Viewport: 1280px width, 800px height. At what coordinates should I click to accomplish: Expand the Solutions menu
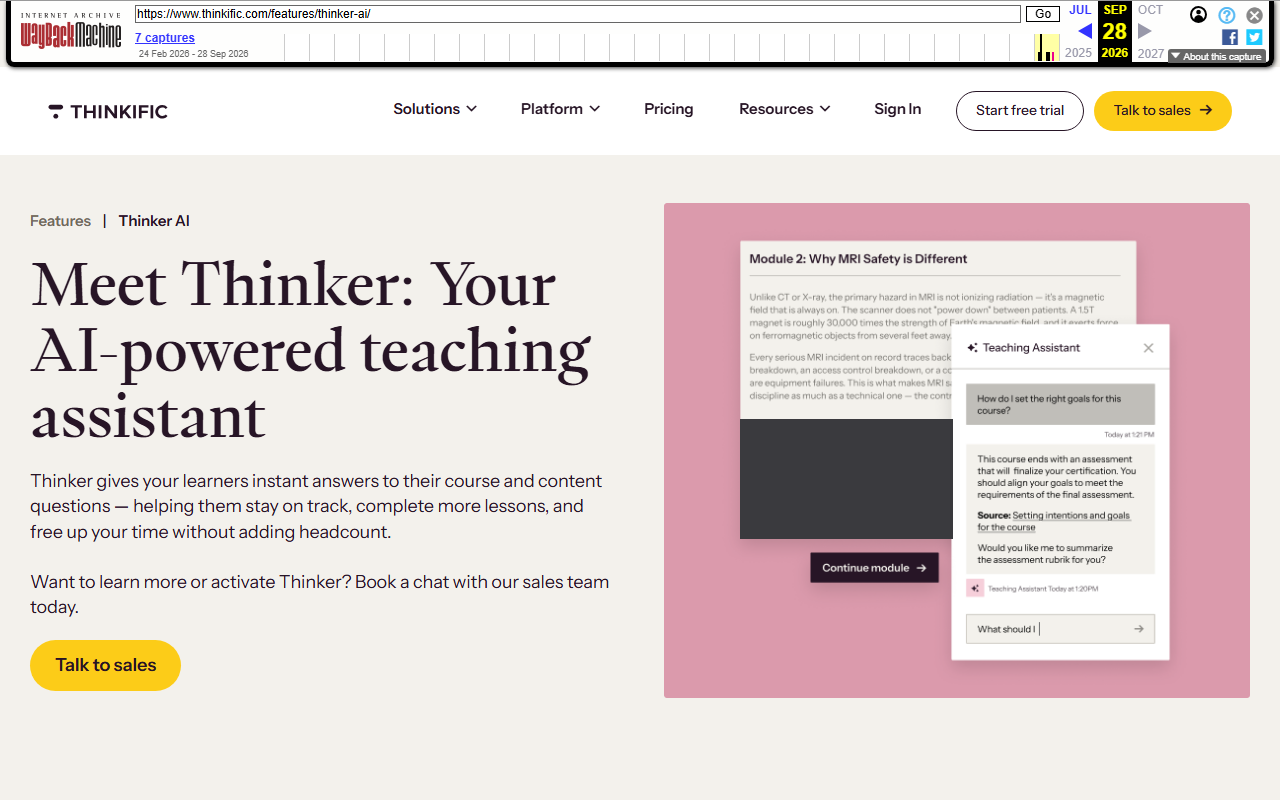coord(435,109)
